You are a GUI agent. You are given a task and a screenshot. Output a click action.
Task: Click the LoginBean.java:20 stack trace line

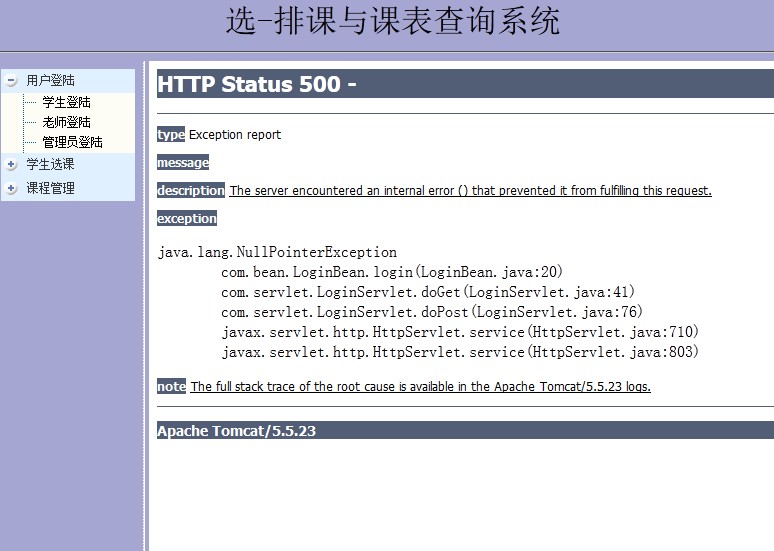tap(392, 272)
